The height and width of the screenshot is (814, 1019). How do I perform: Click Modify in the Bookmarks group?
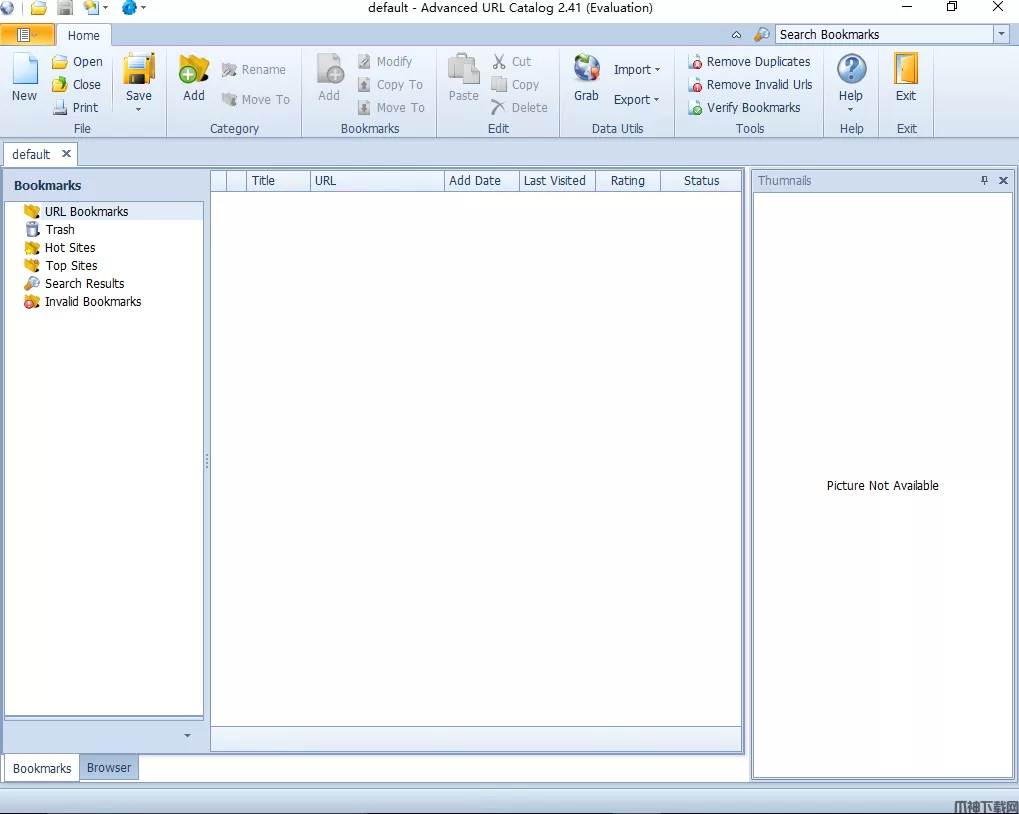pyautogui.click(x=385, y=62)
